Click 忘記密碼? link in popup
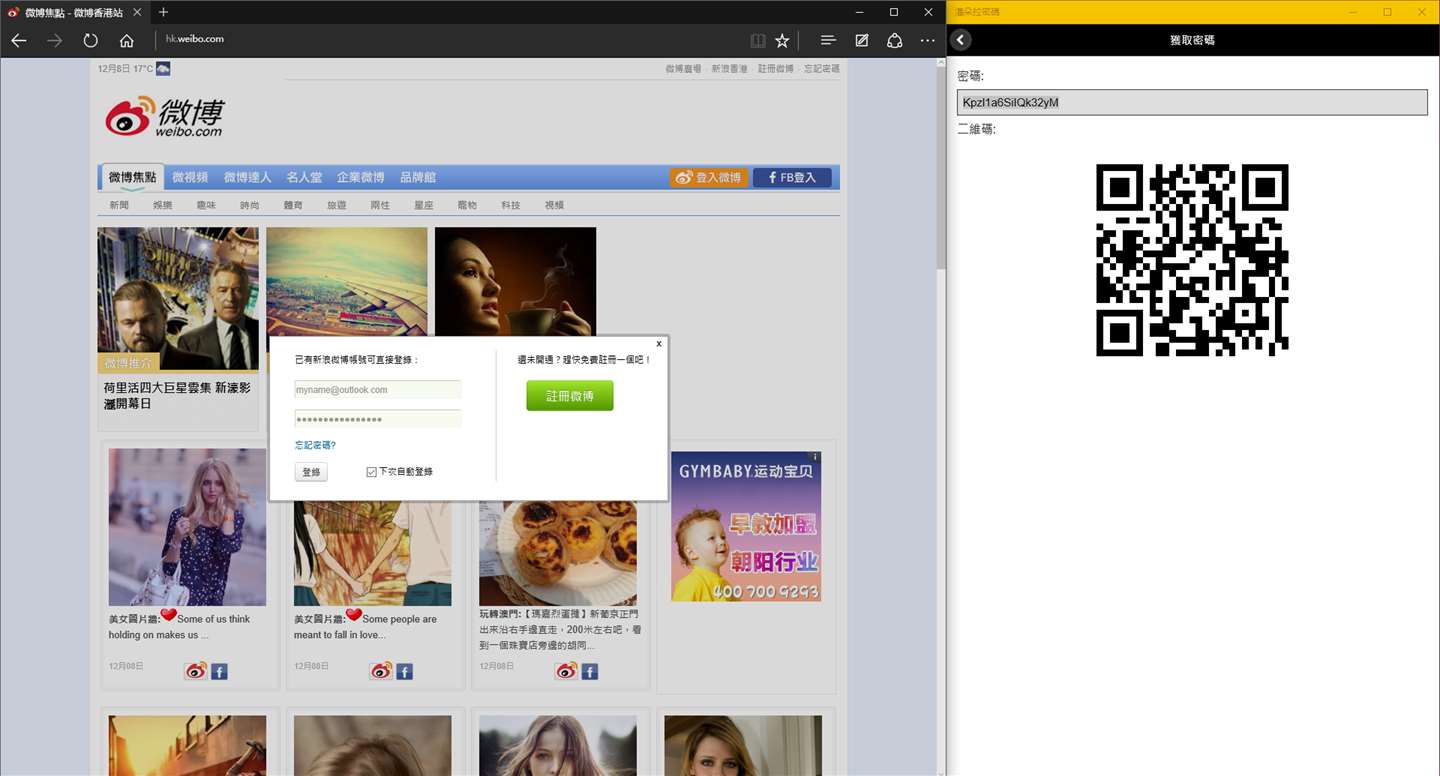Image resolution: width=1440 pixels, height=776 pixels. point(315,445)
